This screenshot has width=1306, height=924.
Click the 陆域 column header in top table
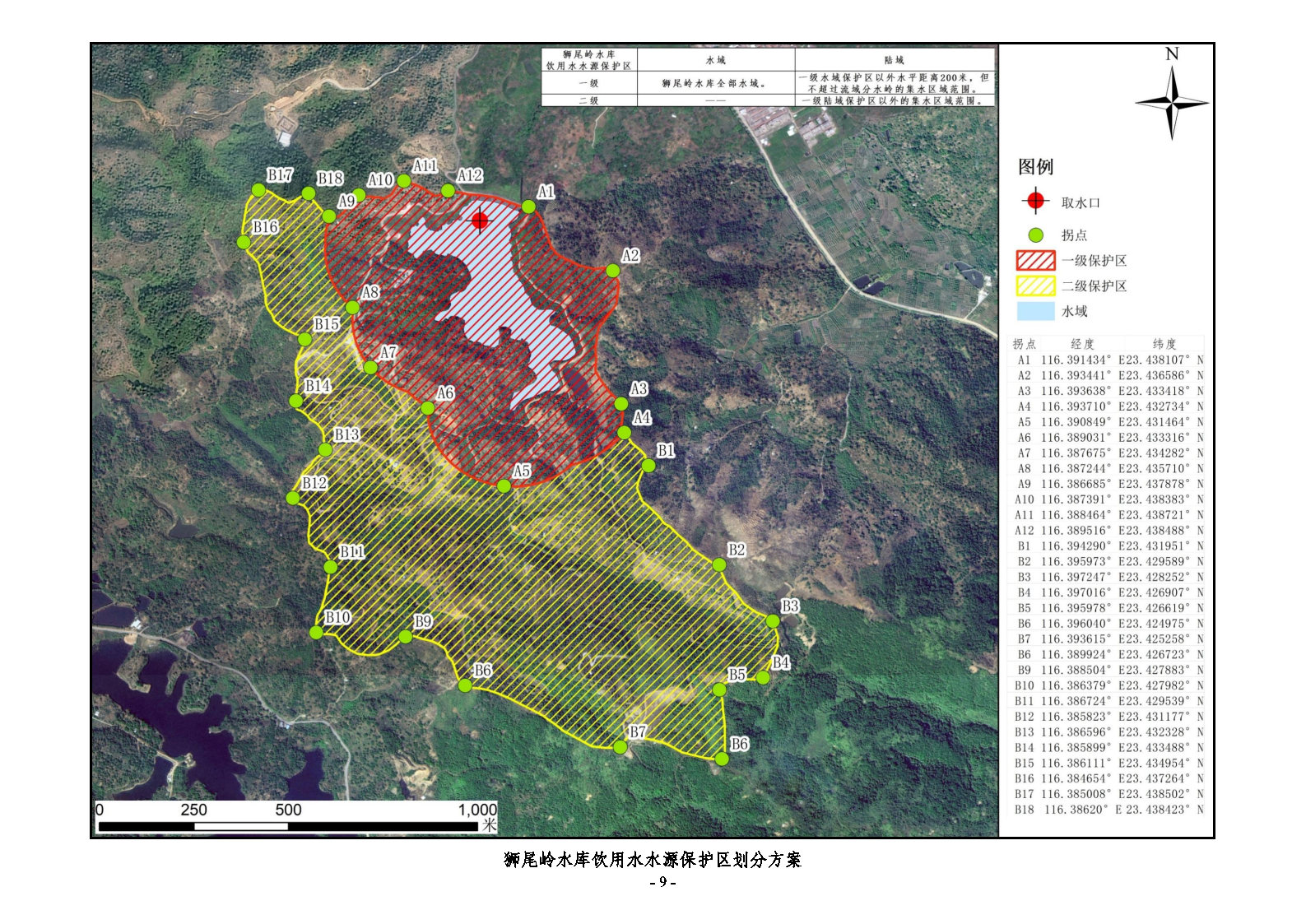895,60
